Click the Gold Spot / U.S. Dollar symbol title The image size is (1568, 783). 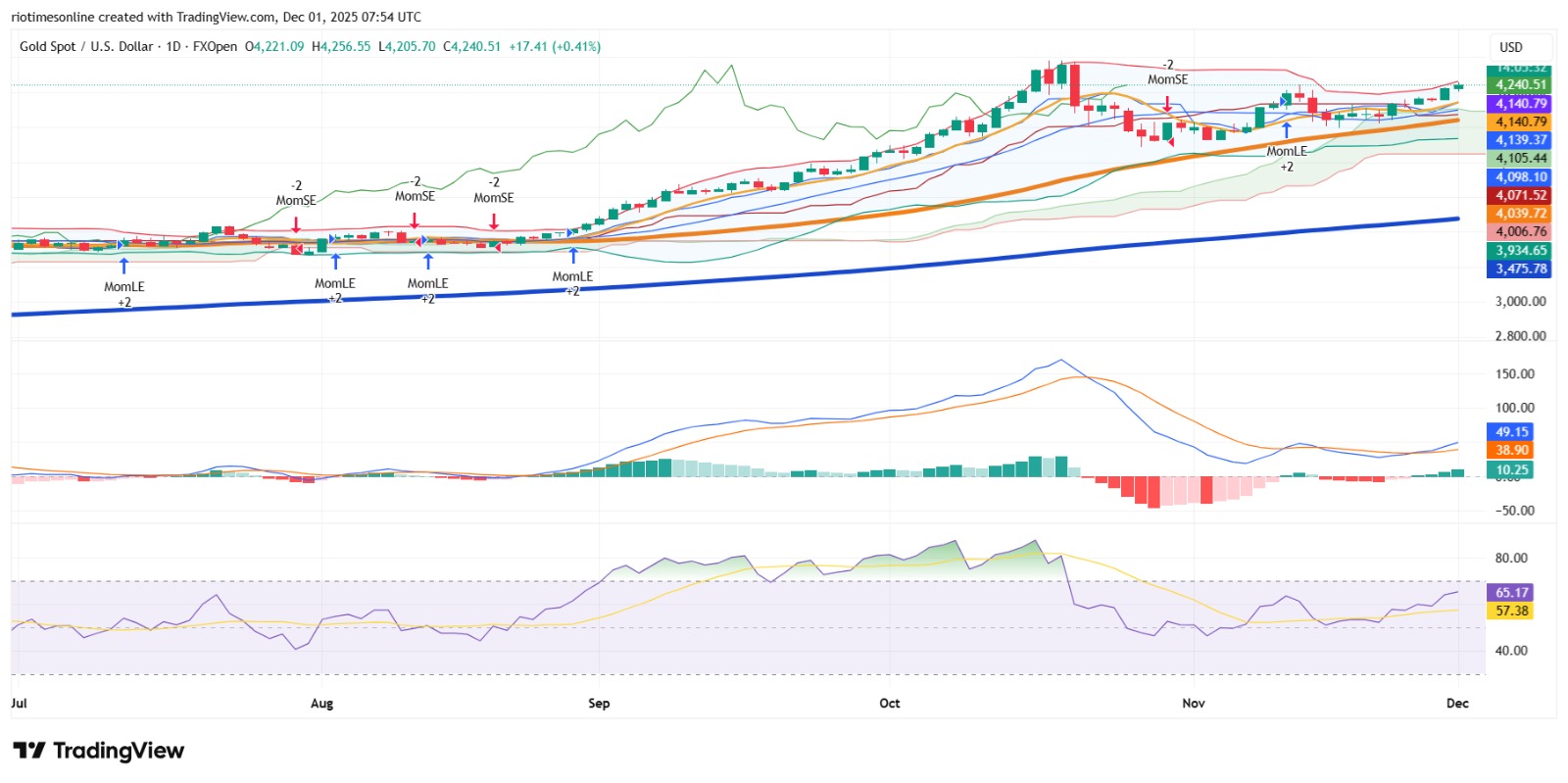(86, 46)
